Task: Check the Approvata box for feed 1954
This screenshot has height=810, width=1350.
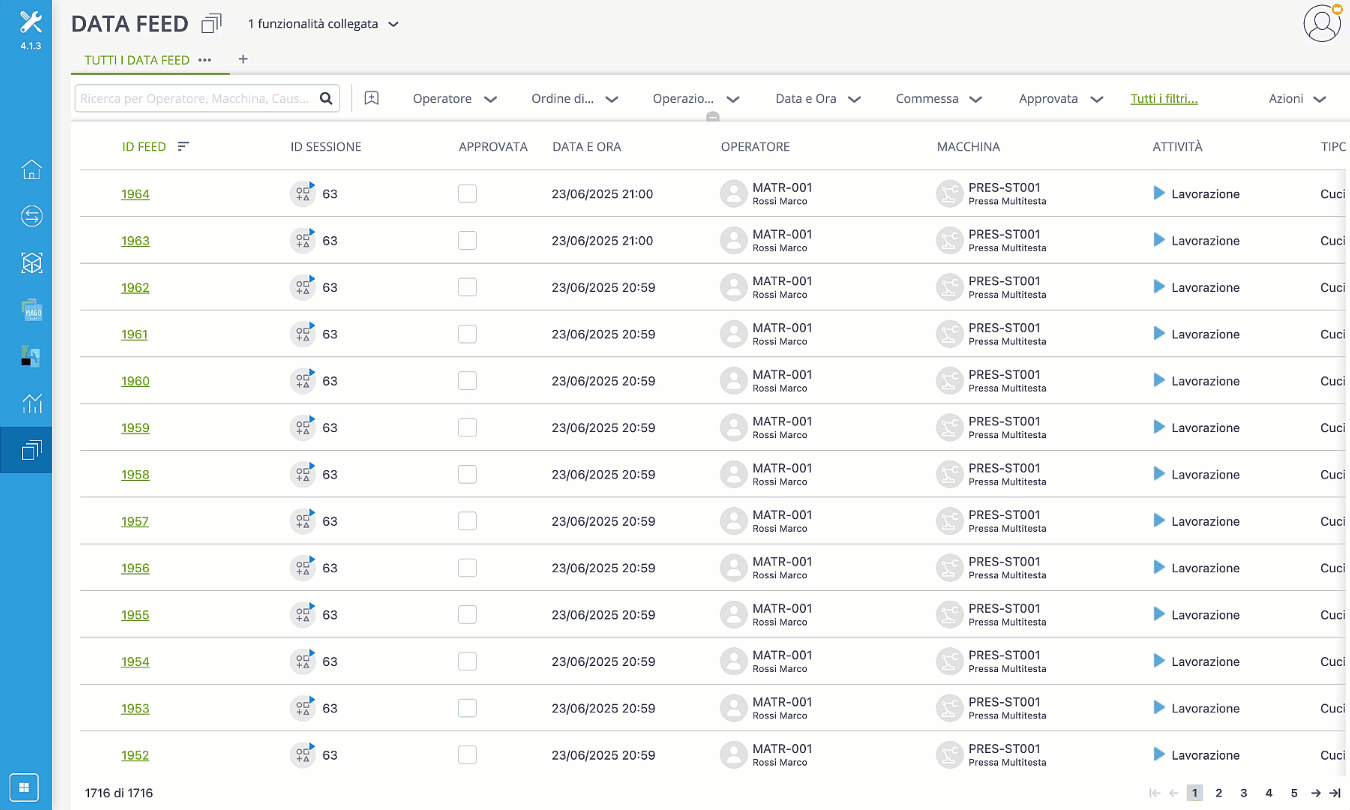Action: coord(467,661)
